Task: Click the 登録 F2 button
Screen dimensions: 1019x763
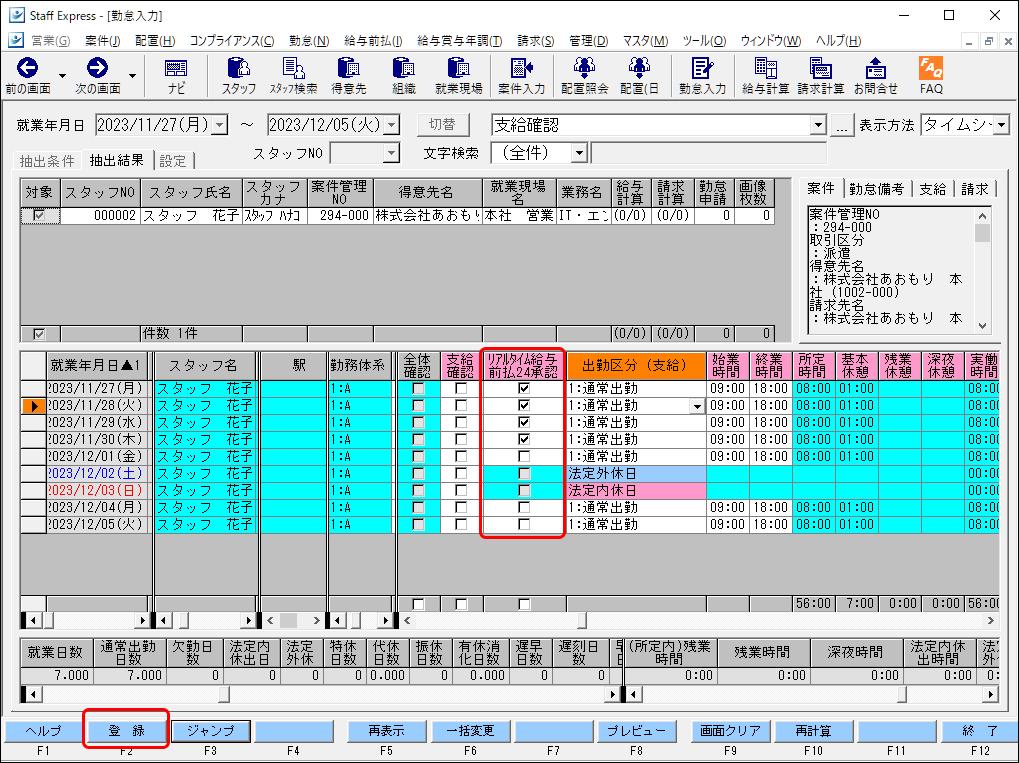Action: (x=126, y=731)
